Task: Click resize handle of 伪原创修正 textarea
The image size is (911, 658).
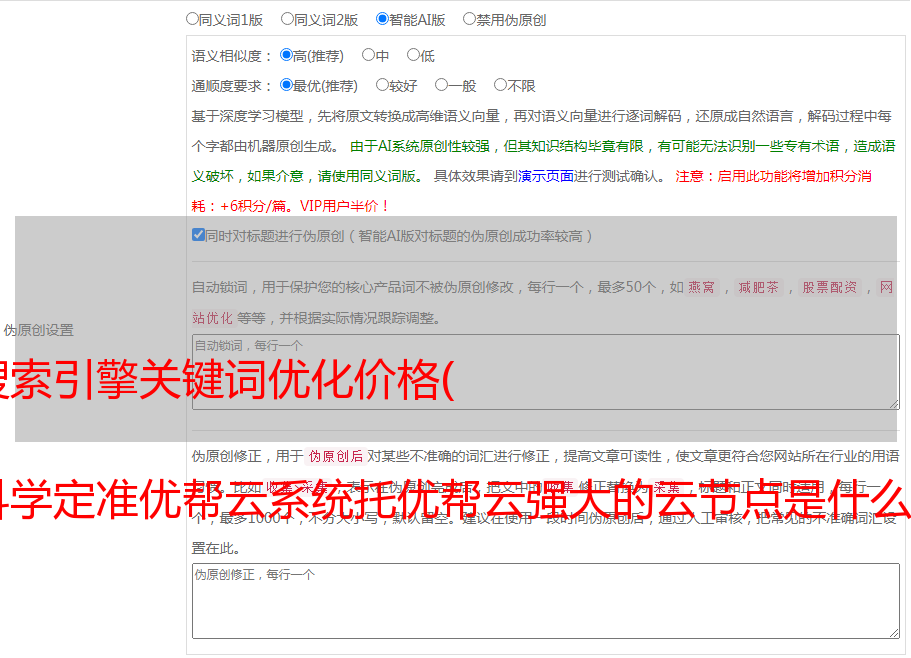Action: click(894, 632)
